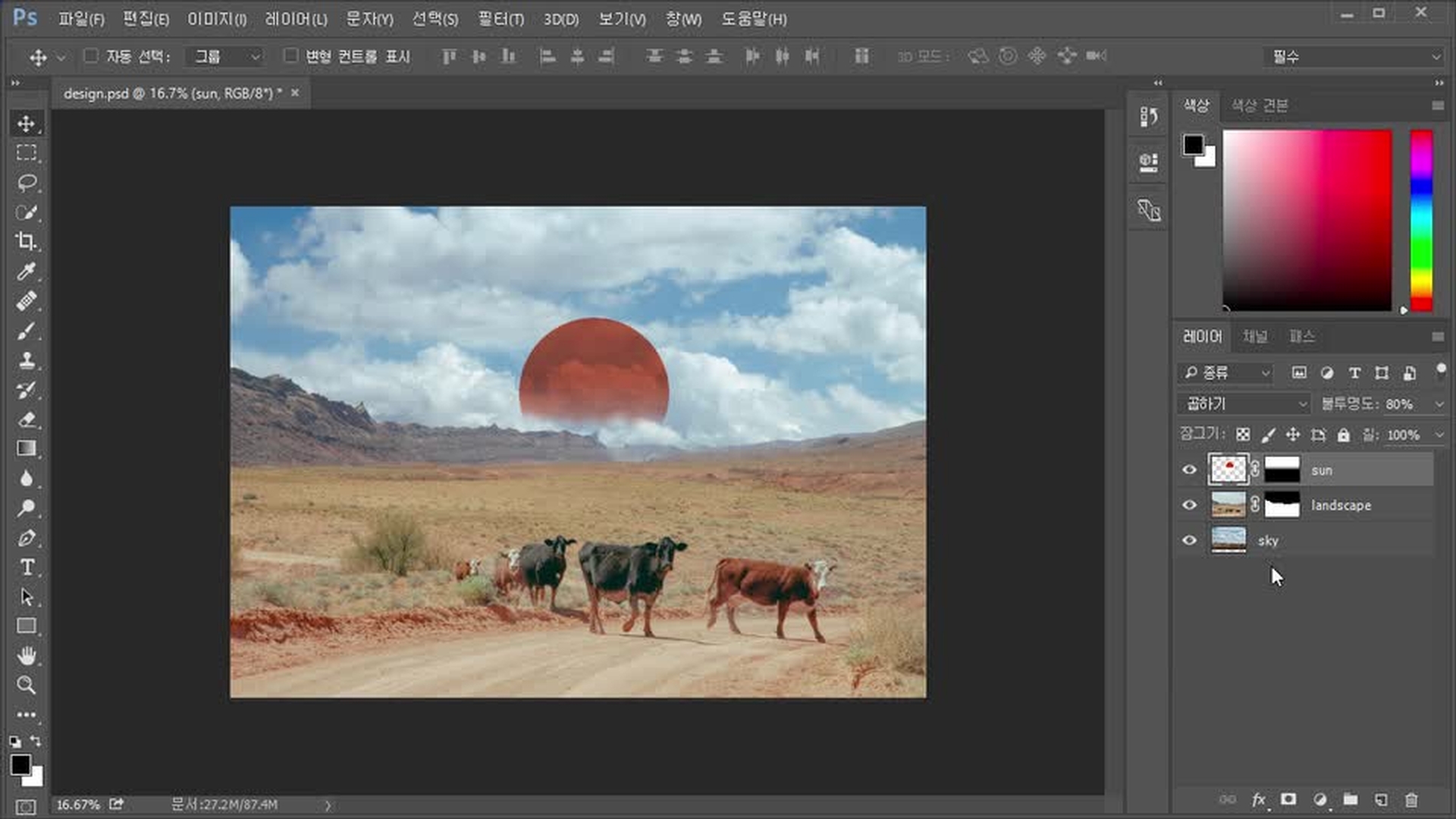Select the Hand tool
The width and height of the screenshot is (1456, 819).
27,656
